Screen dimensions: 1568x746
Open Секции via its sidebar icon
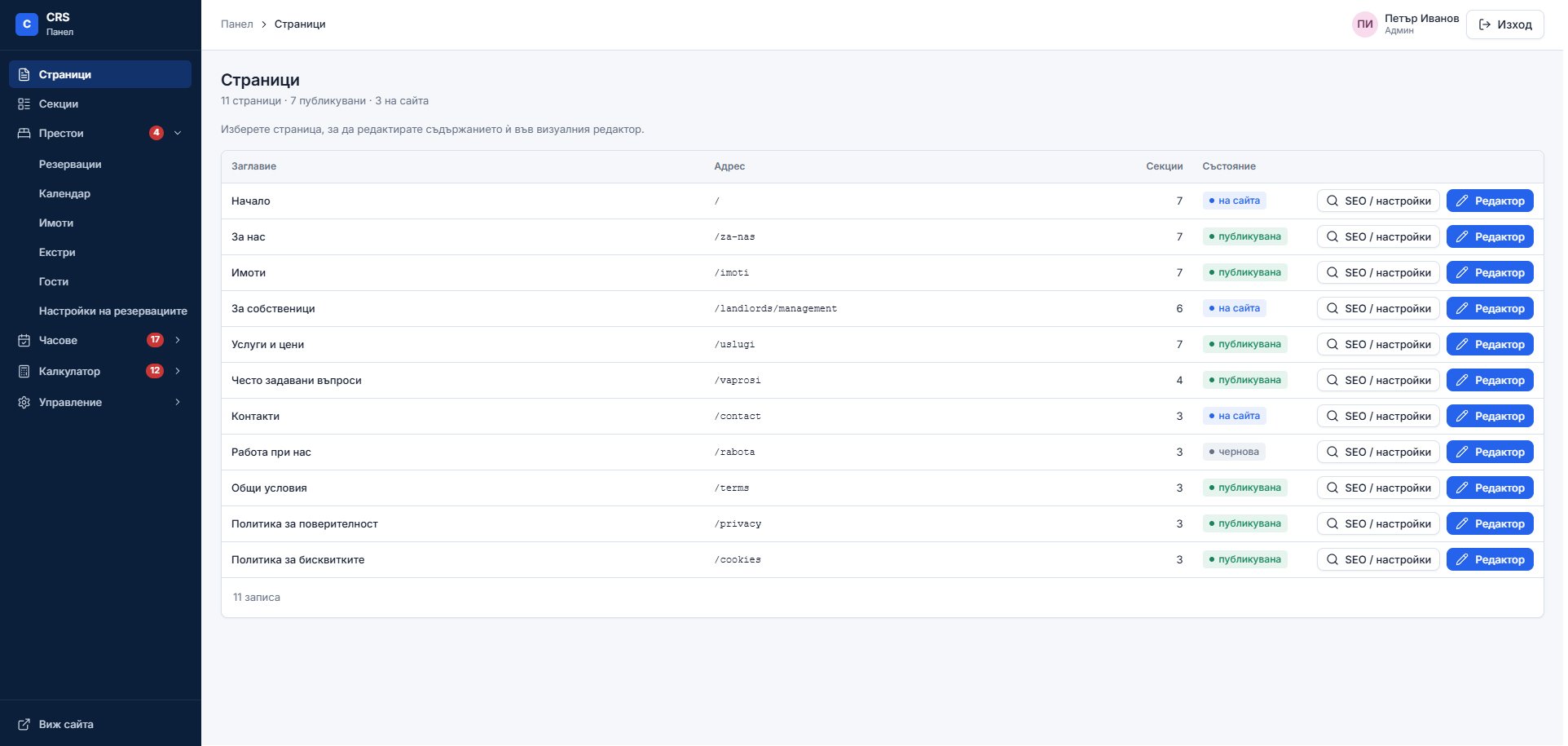tap(24, 104)
